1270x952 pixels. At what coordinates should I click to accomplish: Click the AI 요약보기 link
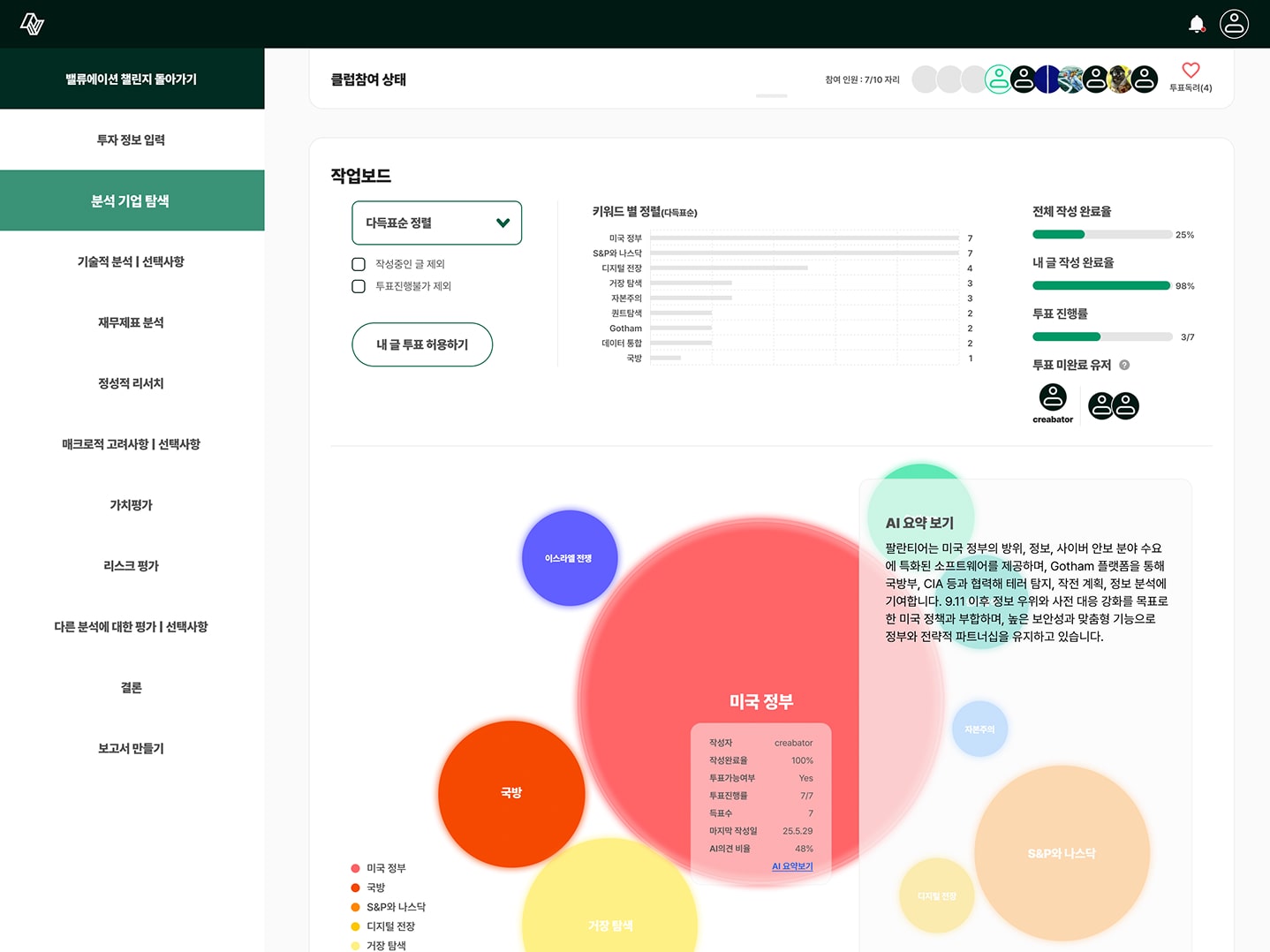tap(792, 866)
